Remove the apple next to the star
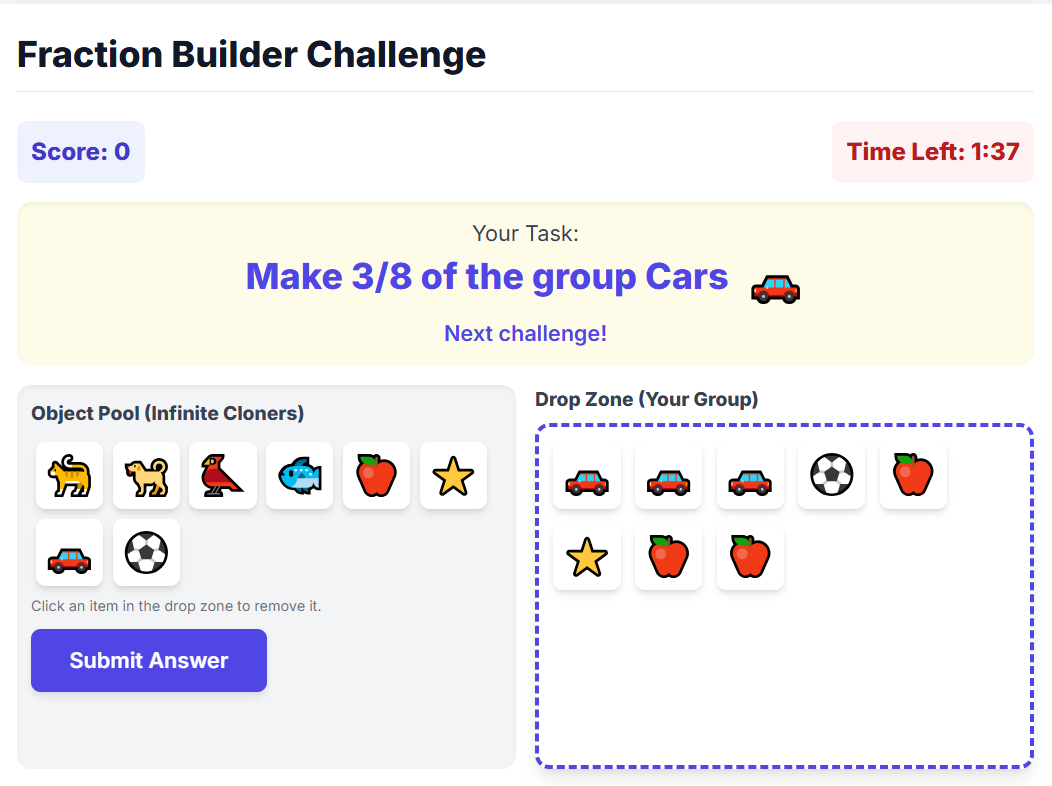This screenshot has height=786, width=1052. 669,557
